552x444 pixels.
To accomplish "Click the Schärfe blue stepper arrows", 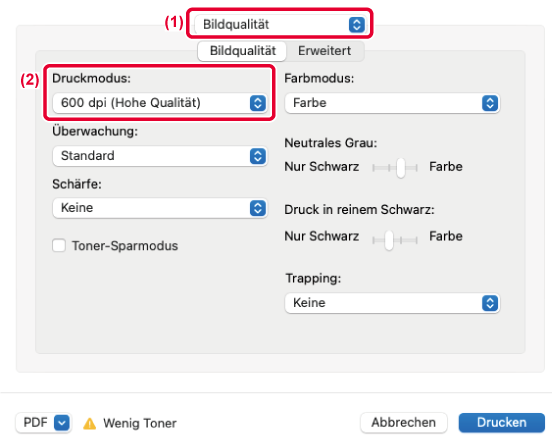I will (x=258, y=208).
